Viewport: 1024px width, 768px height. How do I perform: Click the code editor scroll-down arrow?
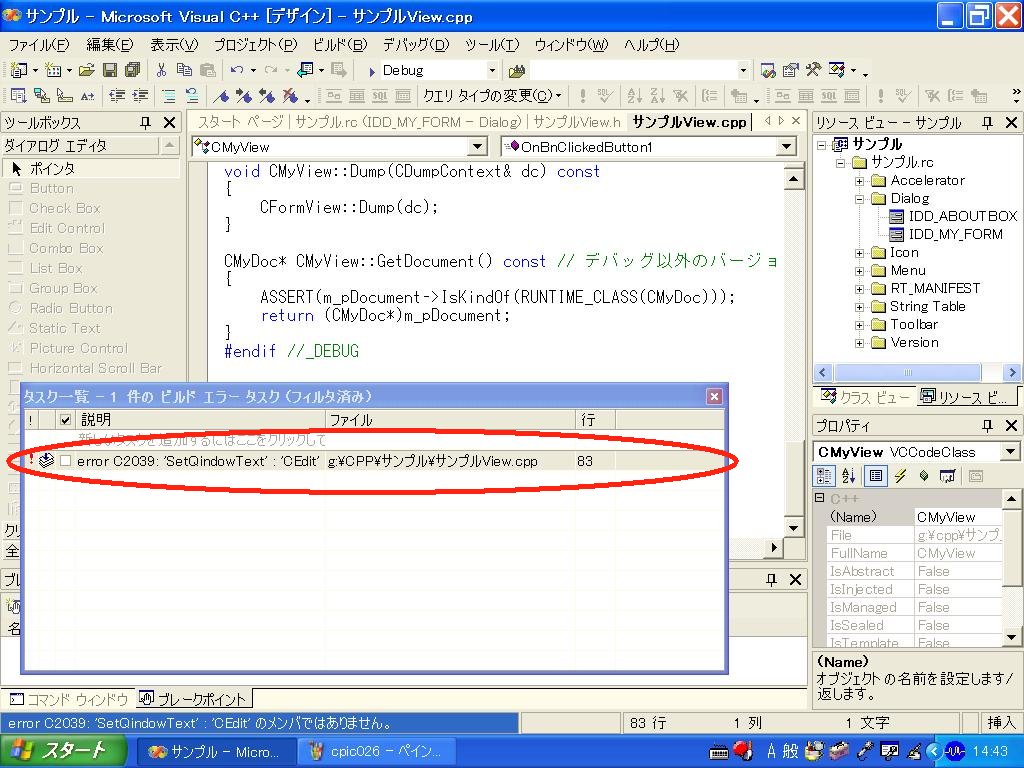[x=793, y=528]
